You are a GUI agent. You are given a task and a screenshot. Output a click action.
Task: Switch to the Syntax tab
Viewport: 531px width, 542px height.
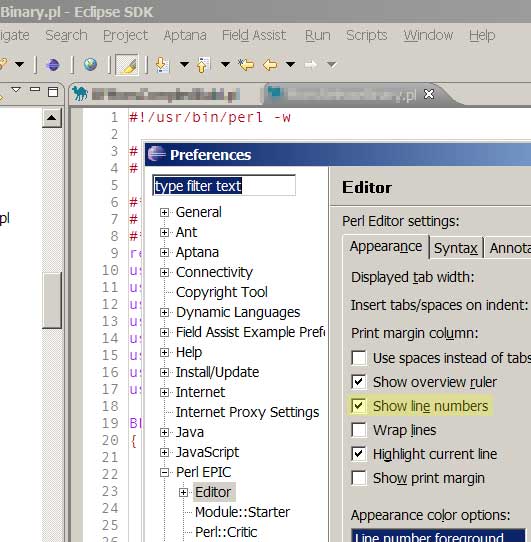coord(456,248)
